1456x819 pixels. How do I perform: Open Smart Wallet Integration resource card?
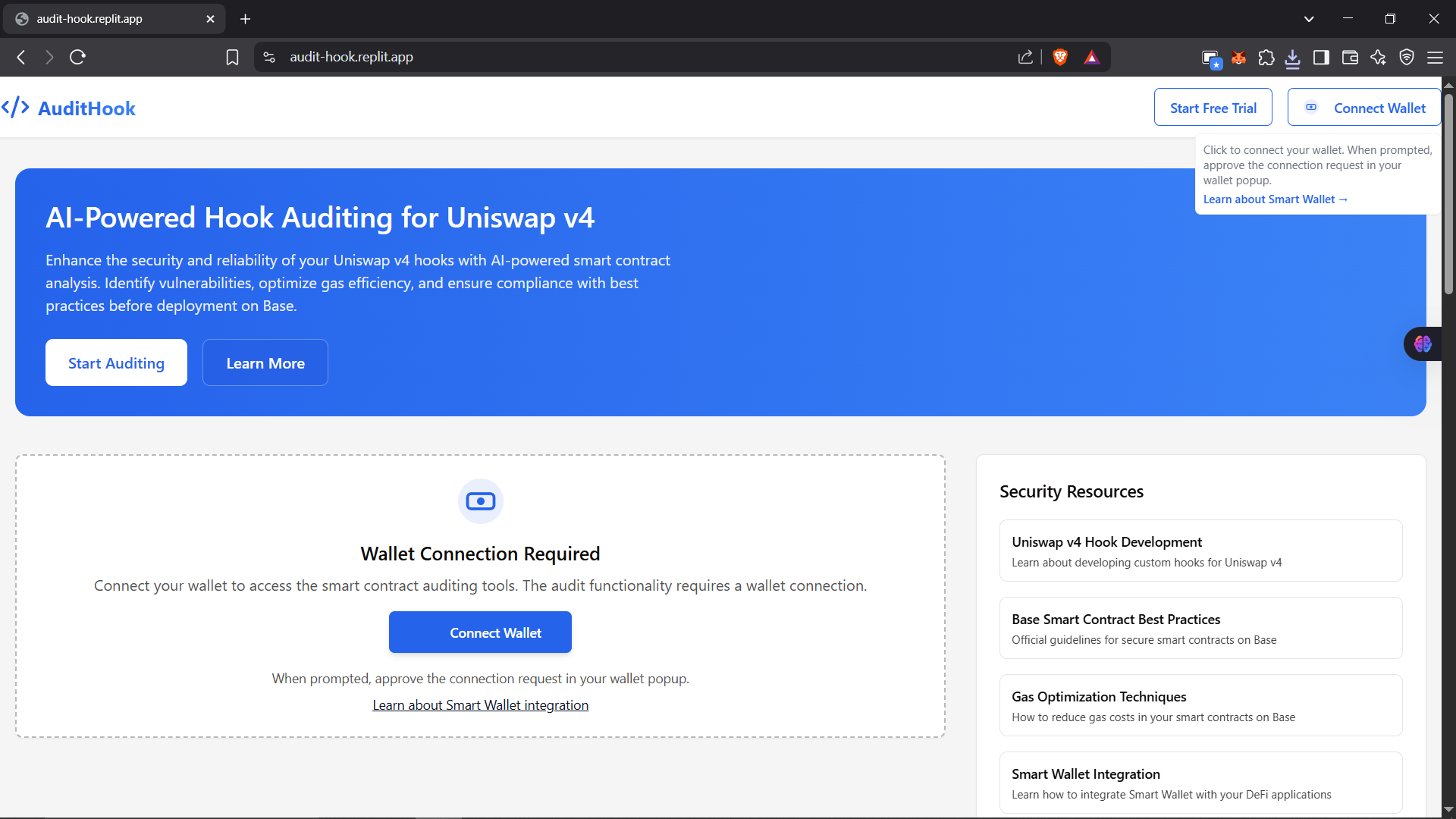point(1200,783)
